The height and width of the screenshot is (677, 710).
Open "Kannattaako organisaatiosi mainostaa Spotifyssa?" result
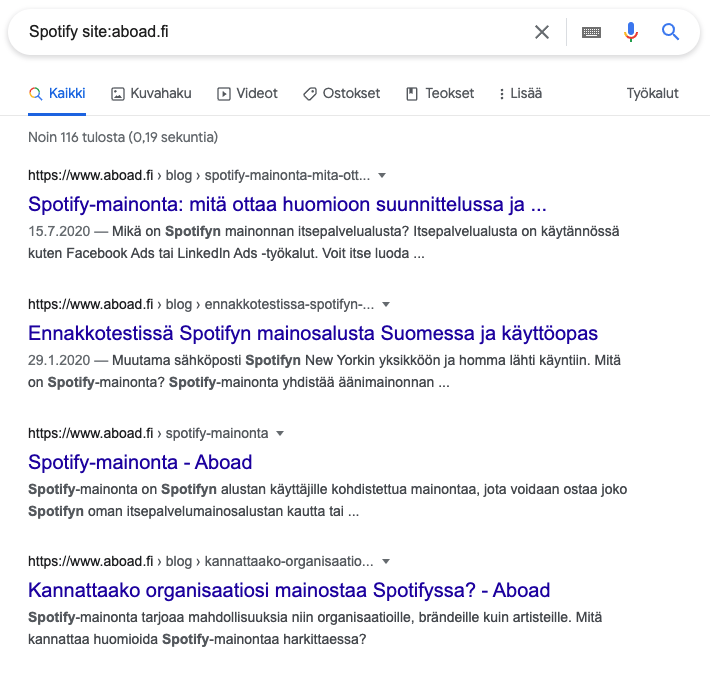pyautogui.click(x=289, y=590)
